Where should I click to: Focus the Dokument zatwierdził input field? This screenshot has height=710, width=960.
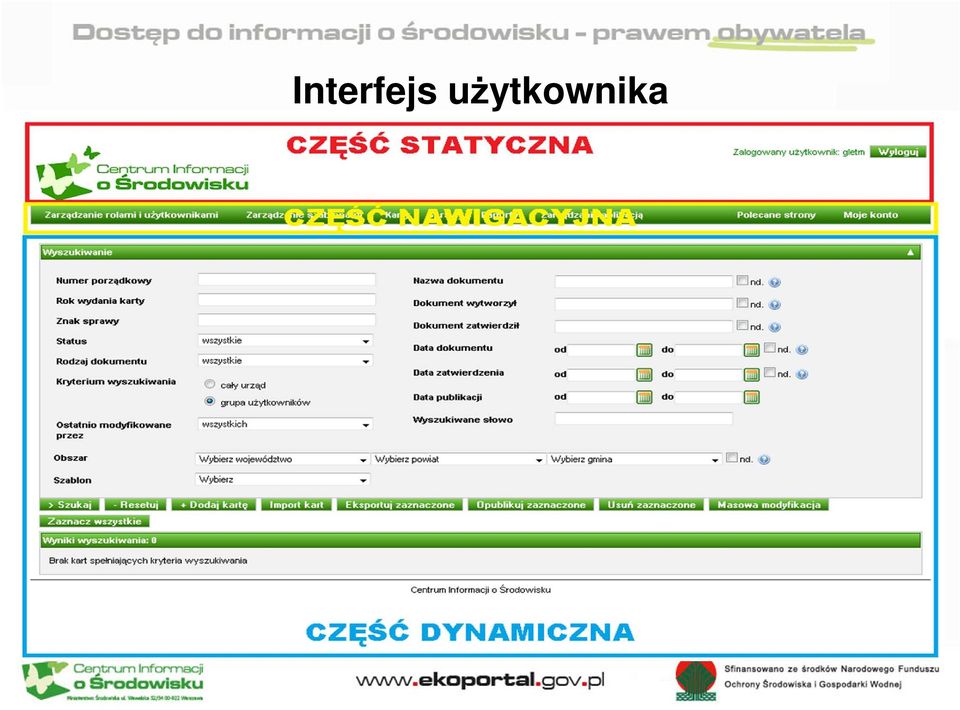point(643,326)
